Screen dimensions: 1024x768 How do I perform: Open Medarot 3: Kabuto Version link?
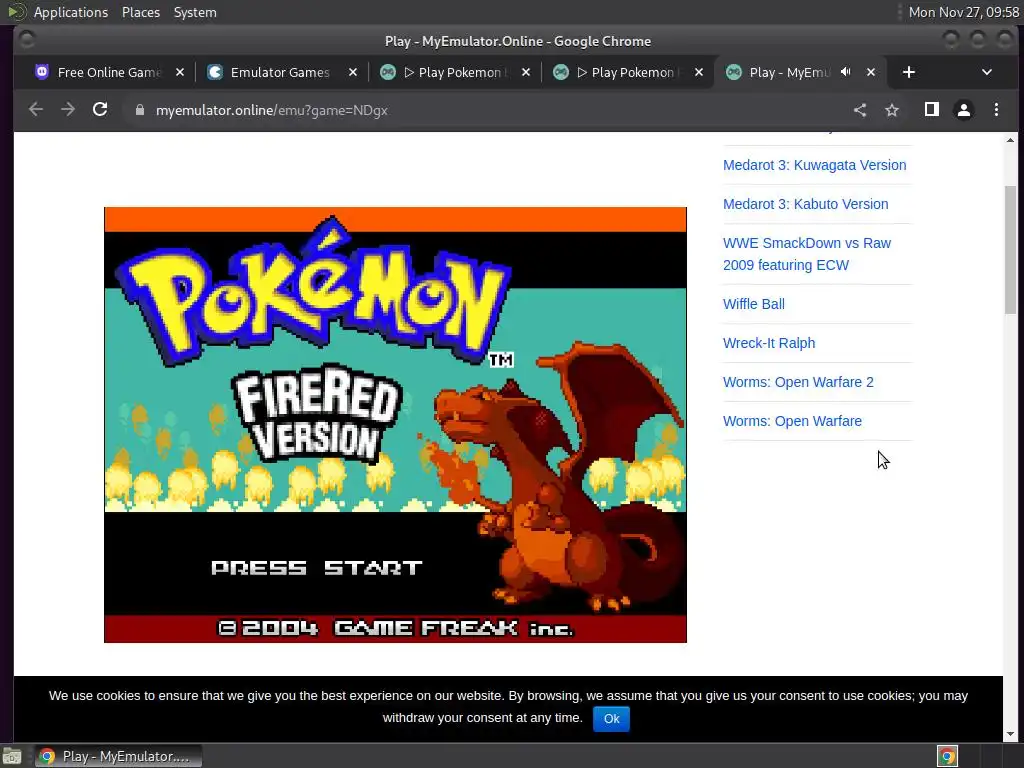point(805,204)
